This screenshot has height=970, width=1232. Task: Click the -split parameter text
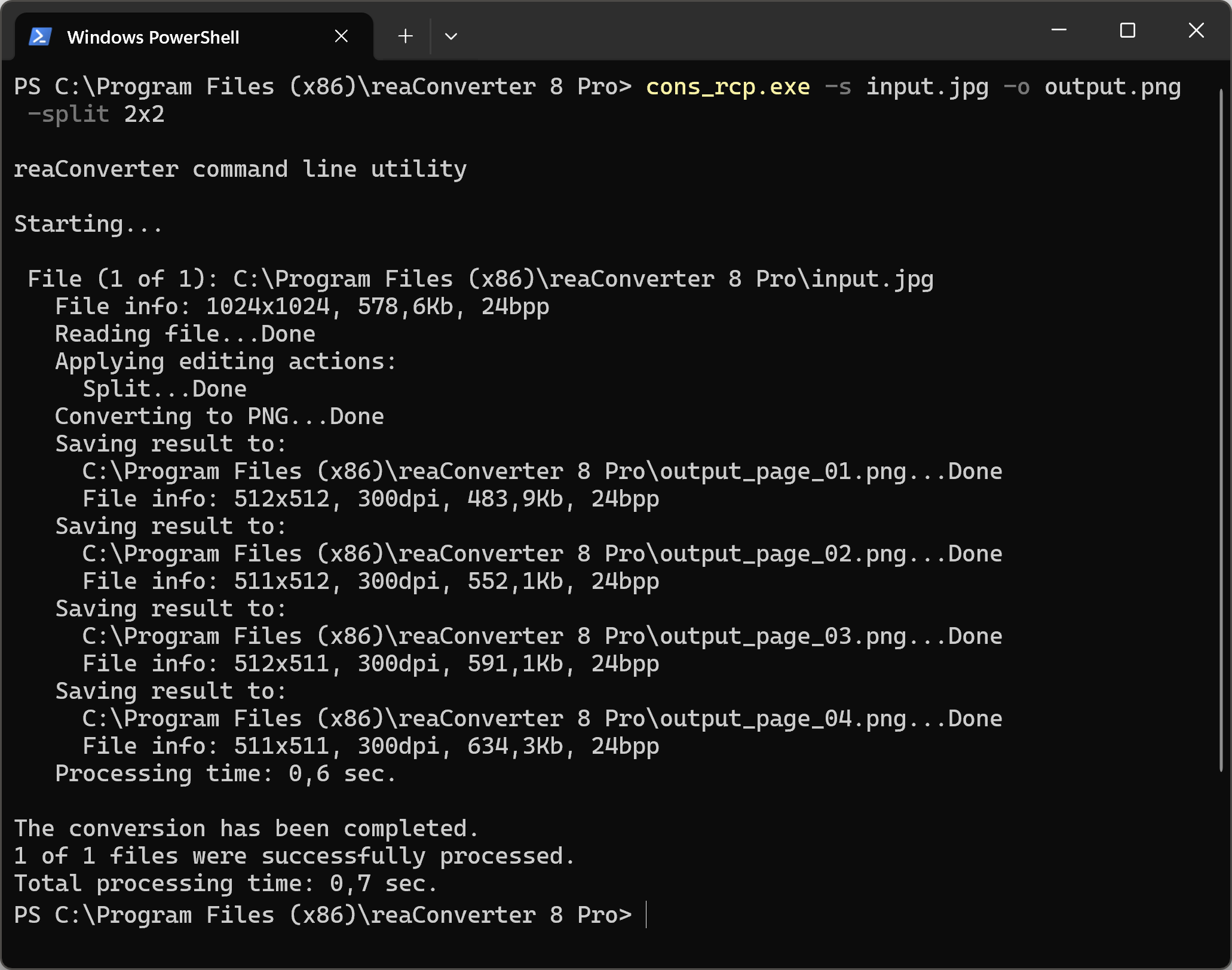click(68, 115)
